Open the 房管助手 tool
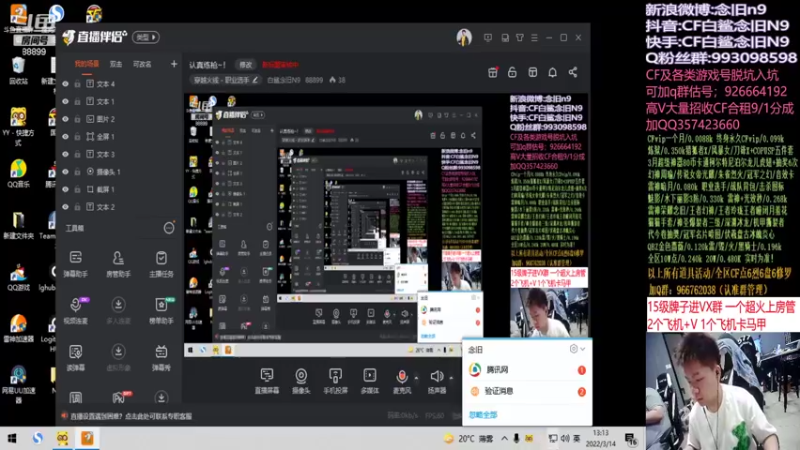This screenshot has height=450, width=800. point(118,264)
